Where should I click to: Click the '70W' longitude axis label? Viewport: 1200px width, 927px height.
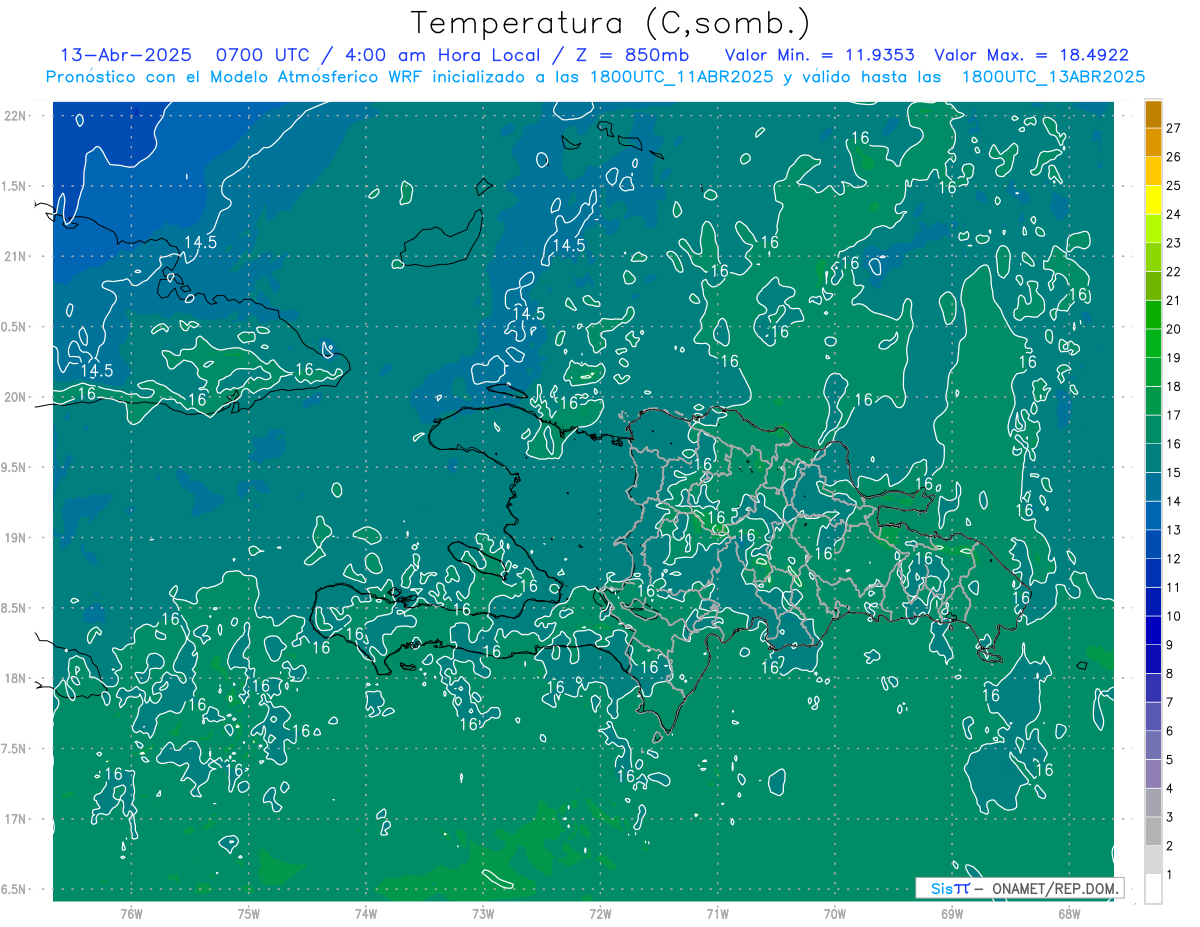835,913
